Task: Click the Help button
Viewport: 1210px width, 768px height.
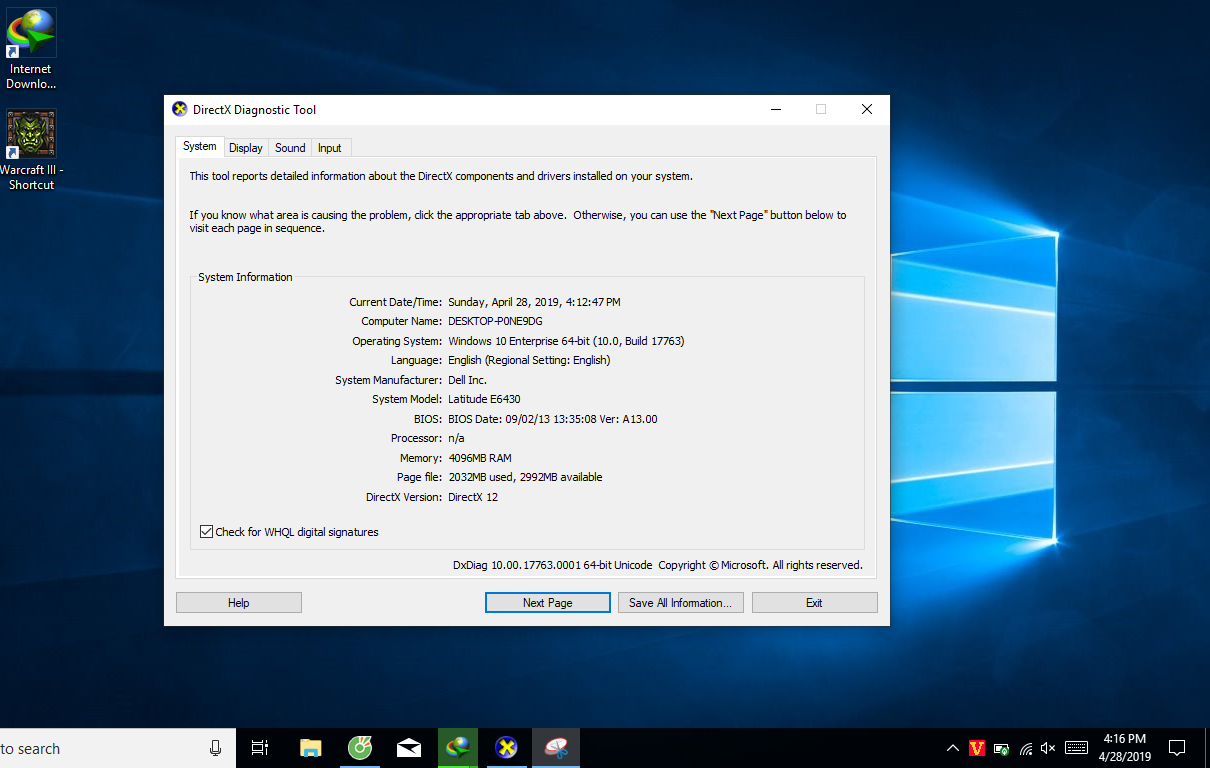Action: [238, 602]
